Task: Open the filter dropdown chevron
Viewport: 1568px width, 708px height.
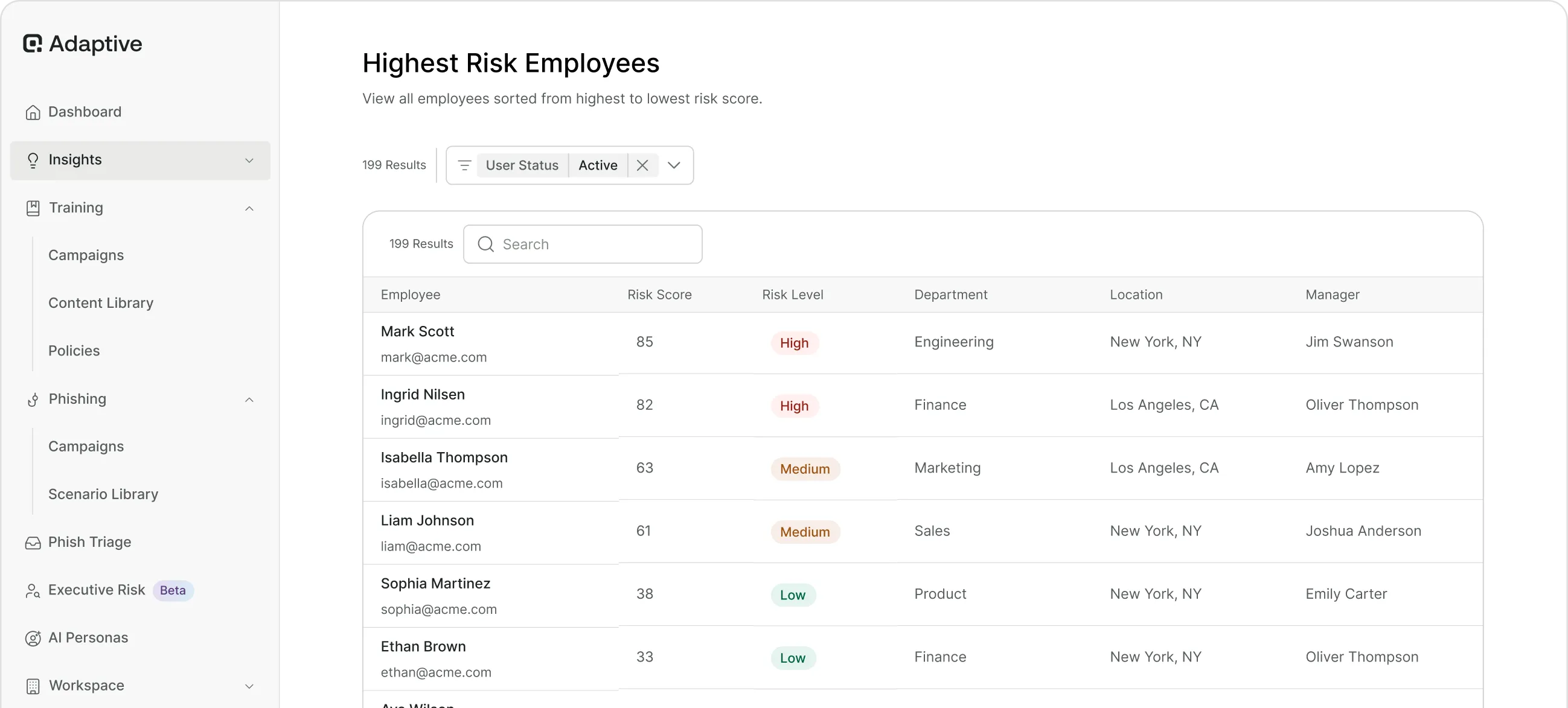Action: coord(674,165)
